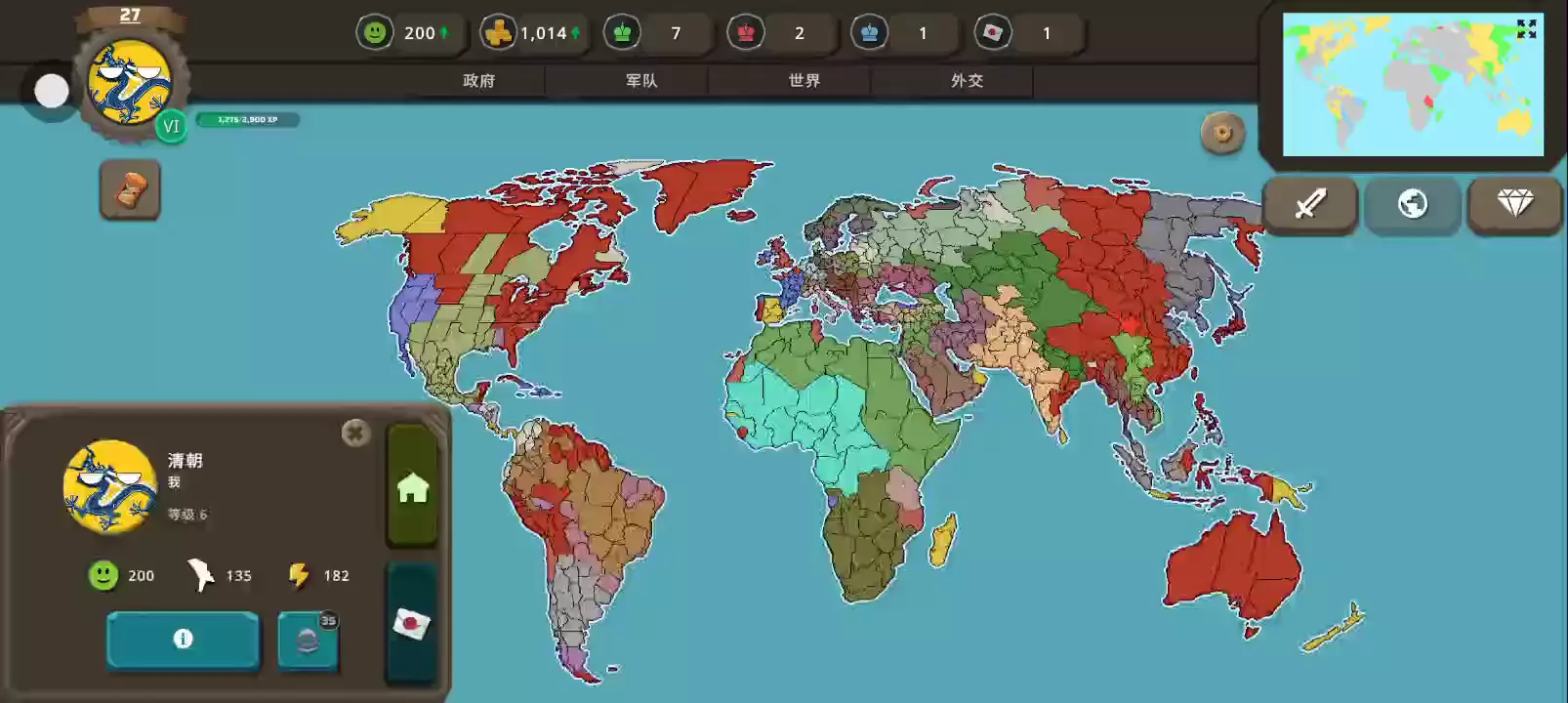Viewport: 1568px width, 703px height.
Task: Click the blue info button
Action: 183,640
